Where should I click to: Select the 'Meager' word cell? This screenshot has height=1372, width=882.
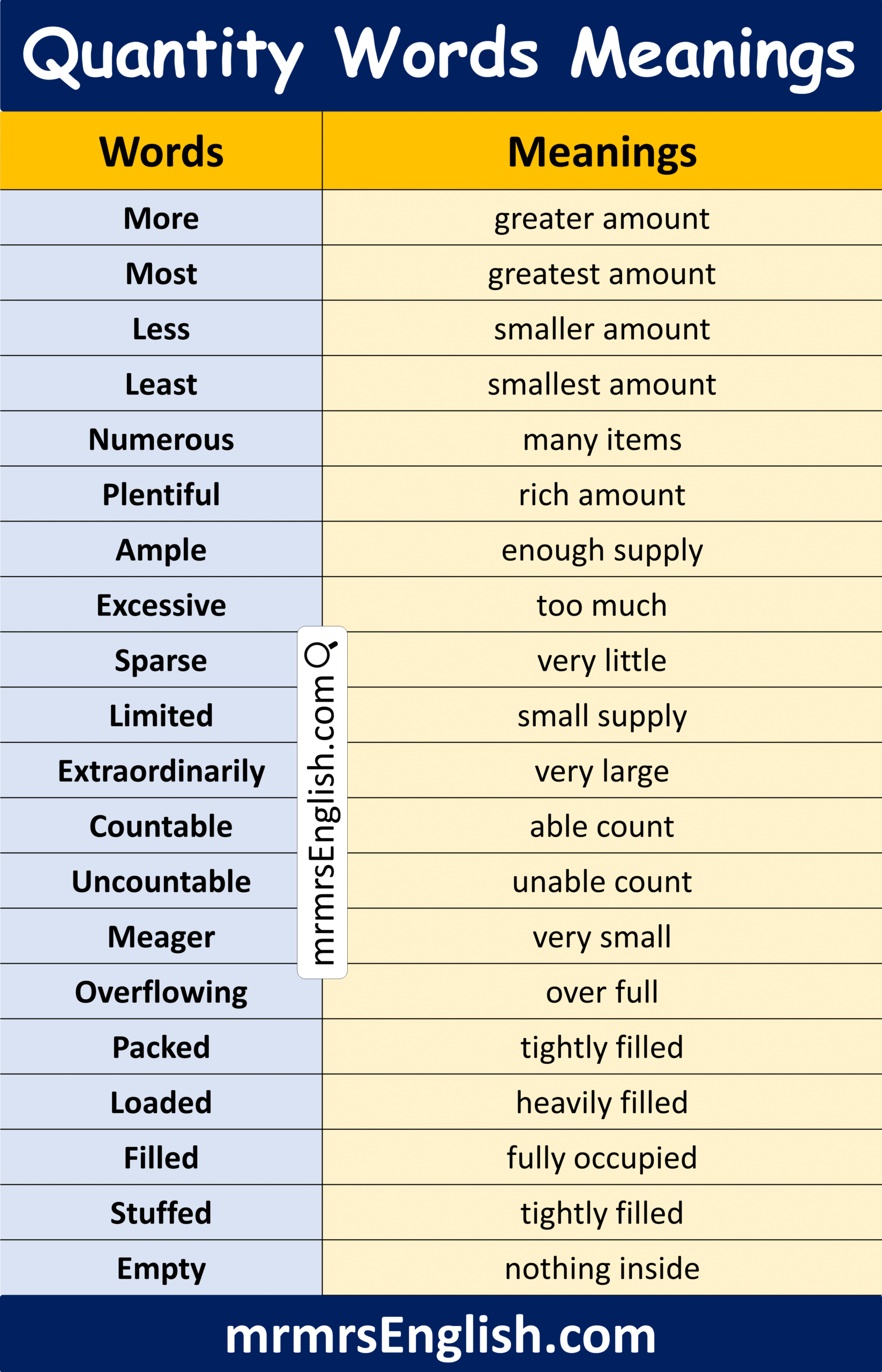pos(161,937)
